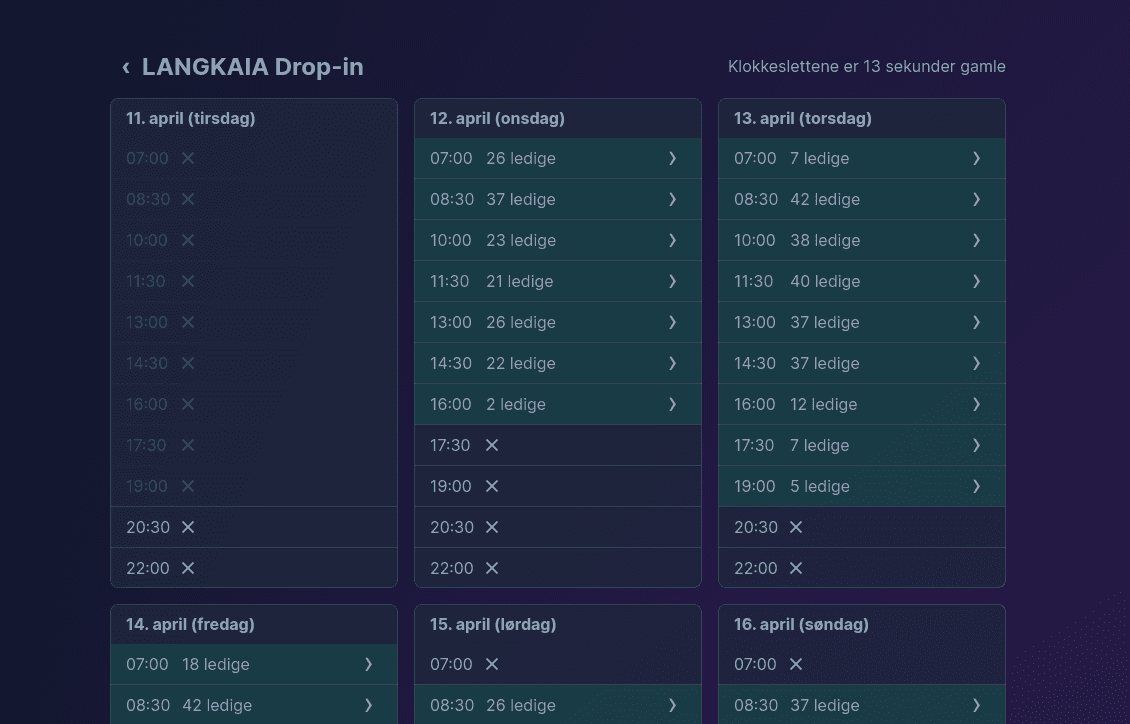Screen dimensions: 1130x724
Task: Open the 15. april 08:30 slot with 26 ledige
Action: [558, 705]
